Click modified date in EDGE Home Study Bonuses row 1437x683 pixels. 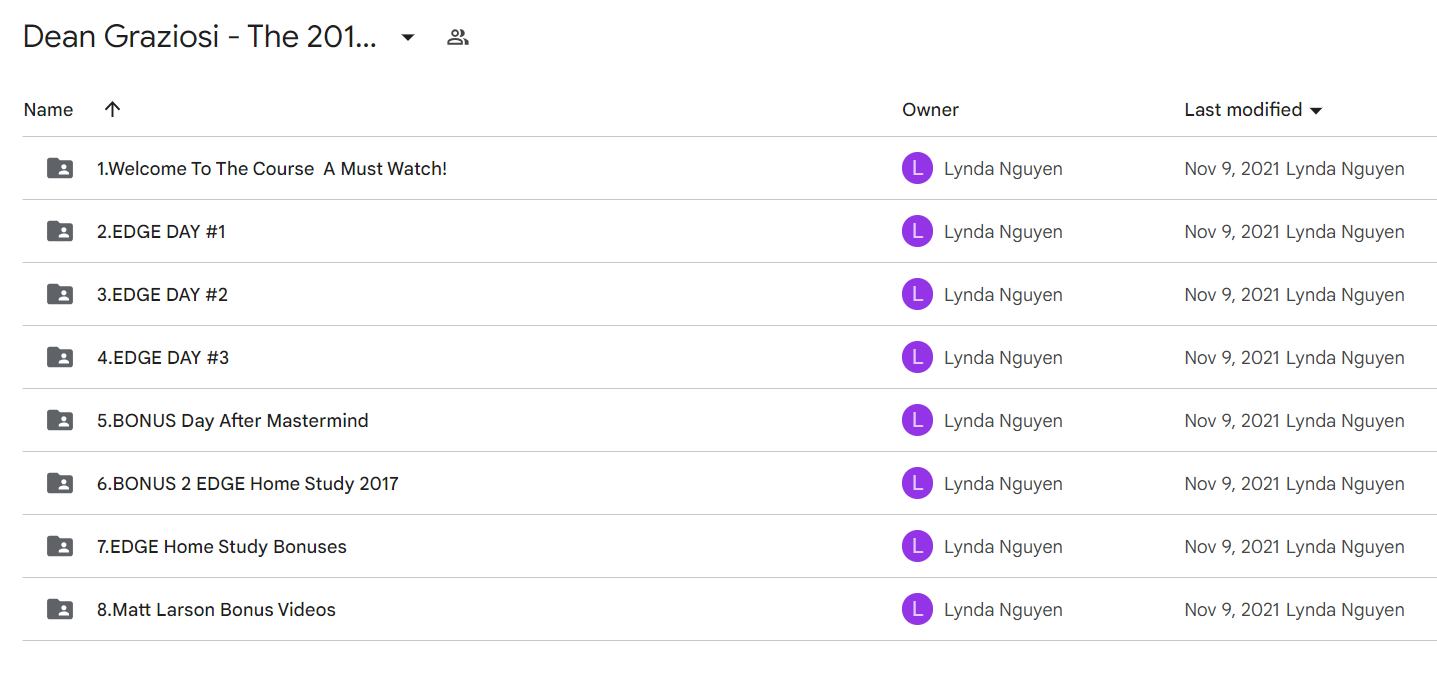1233,547
